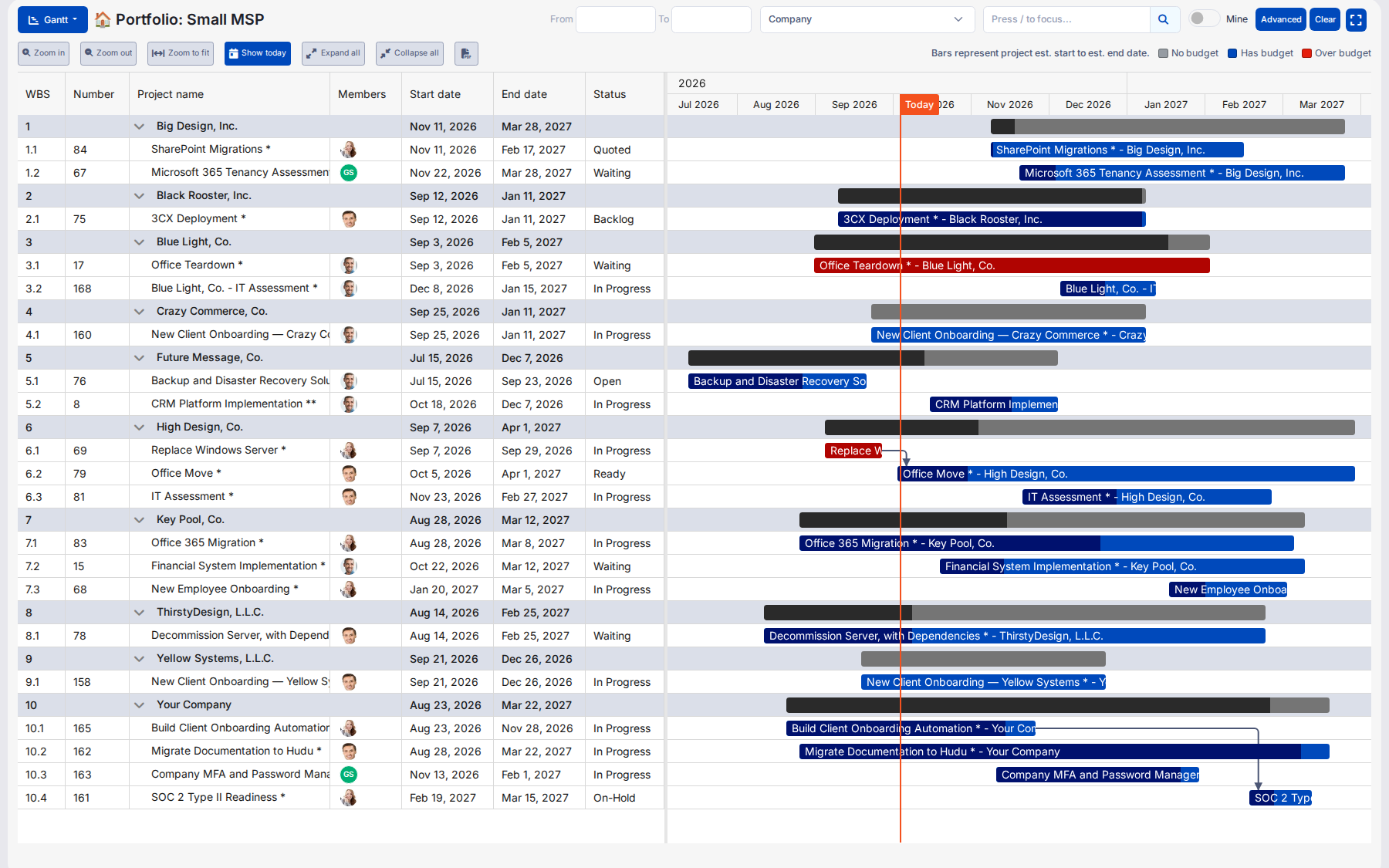Expand all project groups
This screenshot has height=868, width=1389.
coord(333,53)
